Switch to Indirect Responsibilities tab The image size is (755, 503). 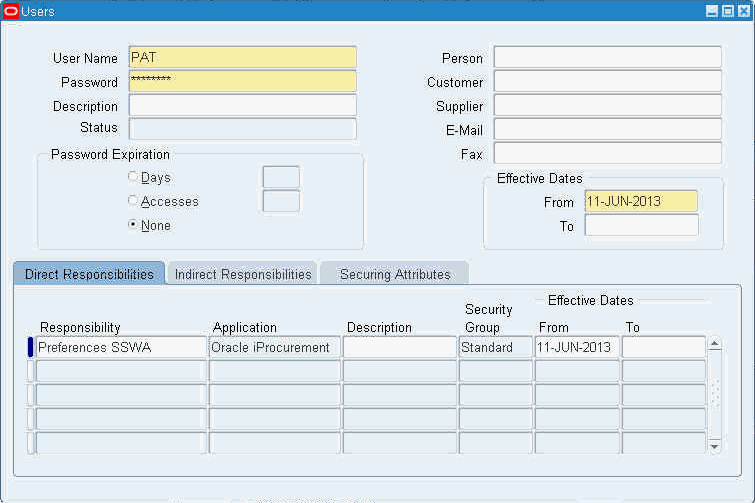(243, 274)
